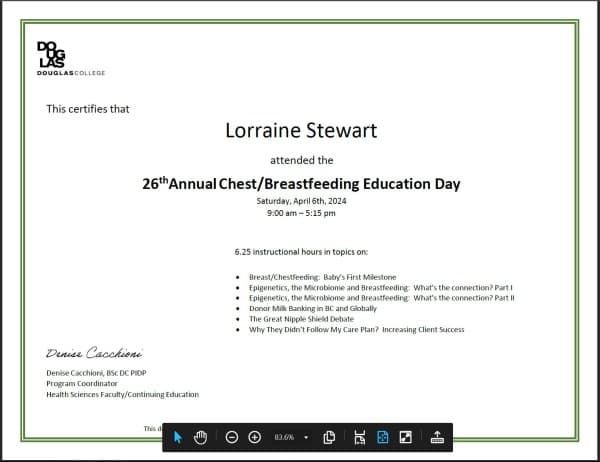Click the 83.6% zoom level field
The height and width of the screenshot is (462, 600).
click(x=284, y=437)
